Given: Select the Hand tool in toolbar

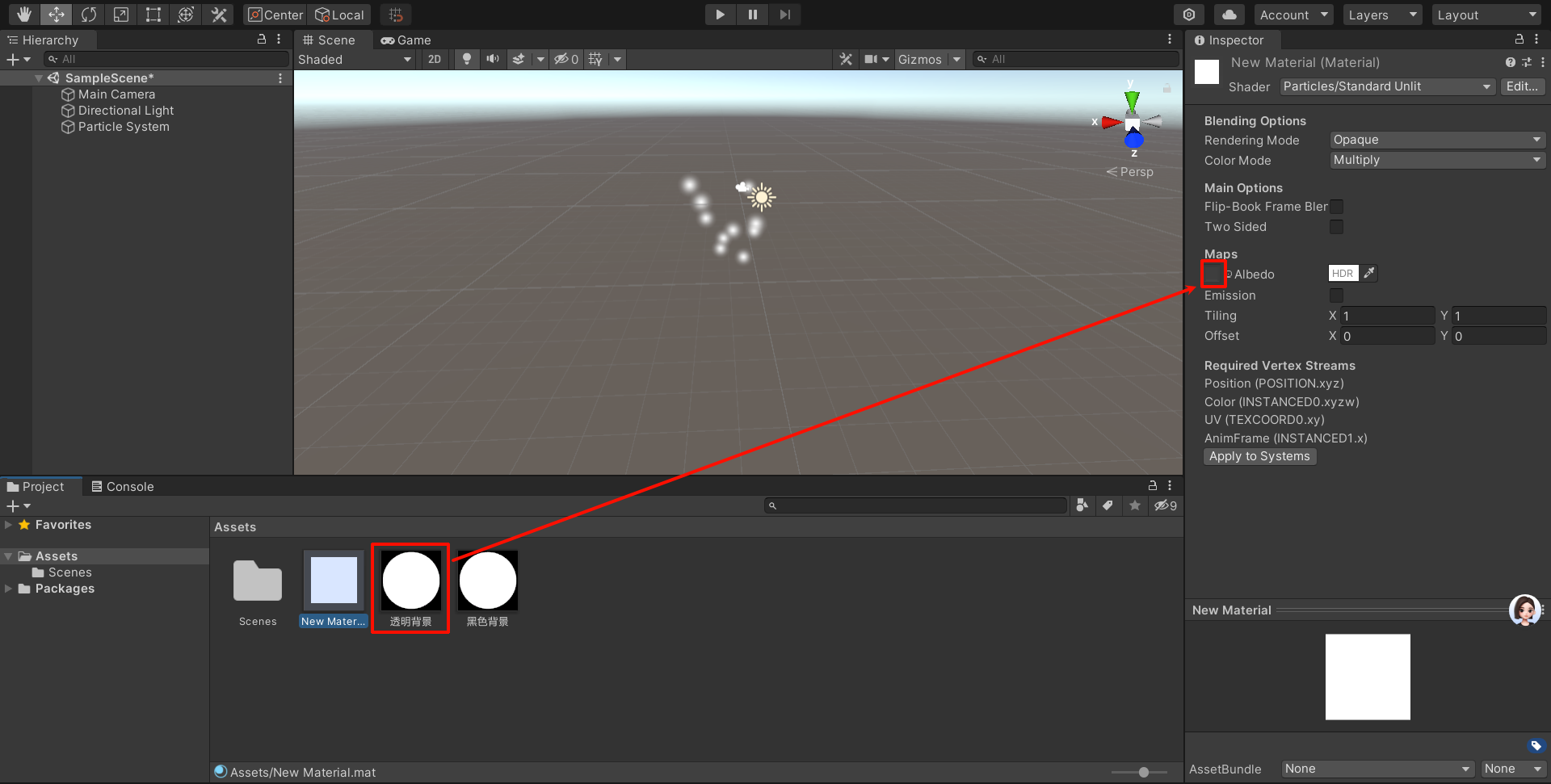Looking at the screenshot, I should 24,15.
